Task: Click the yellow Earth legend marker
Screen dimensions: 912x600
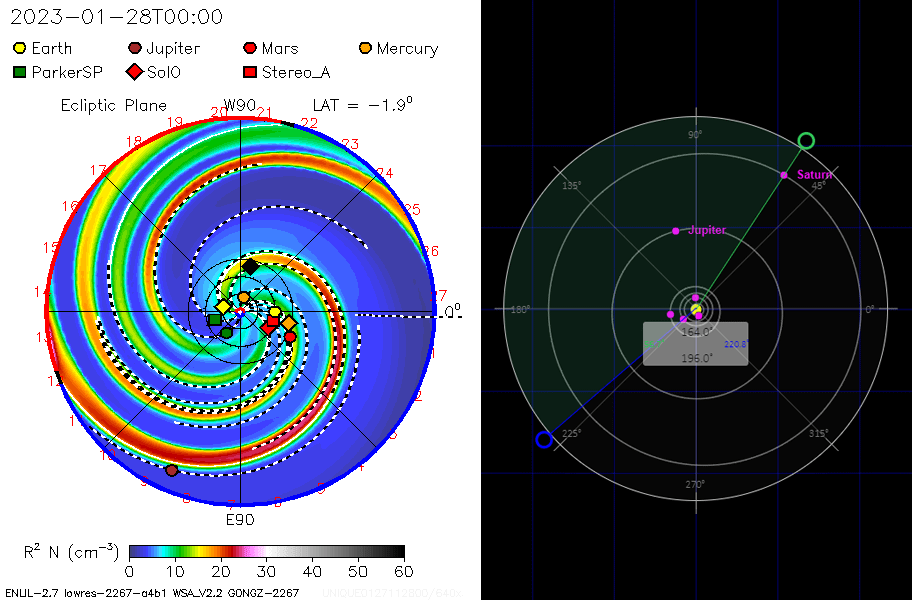Action: click(x=20, y=48)
